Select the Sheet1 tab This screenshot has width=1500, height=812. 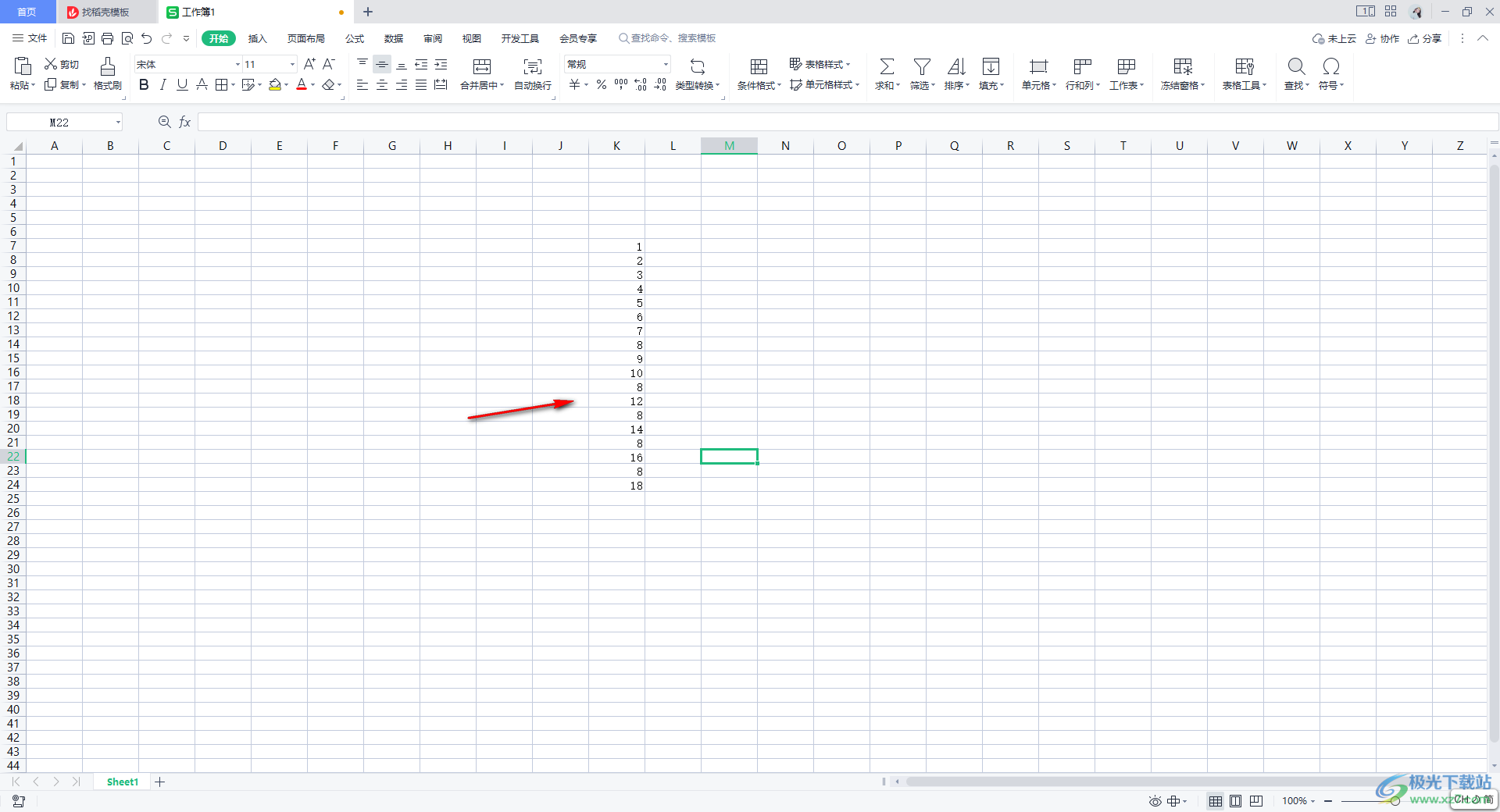click(x=122, y=782)
